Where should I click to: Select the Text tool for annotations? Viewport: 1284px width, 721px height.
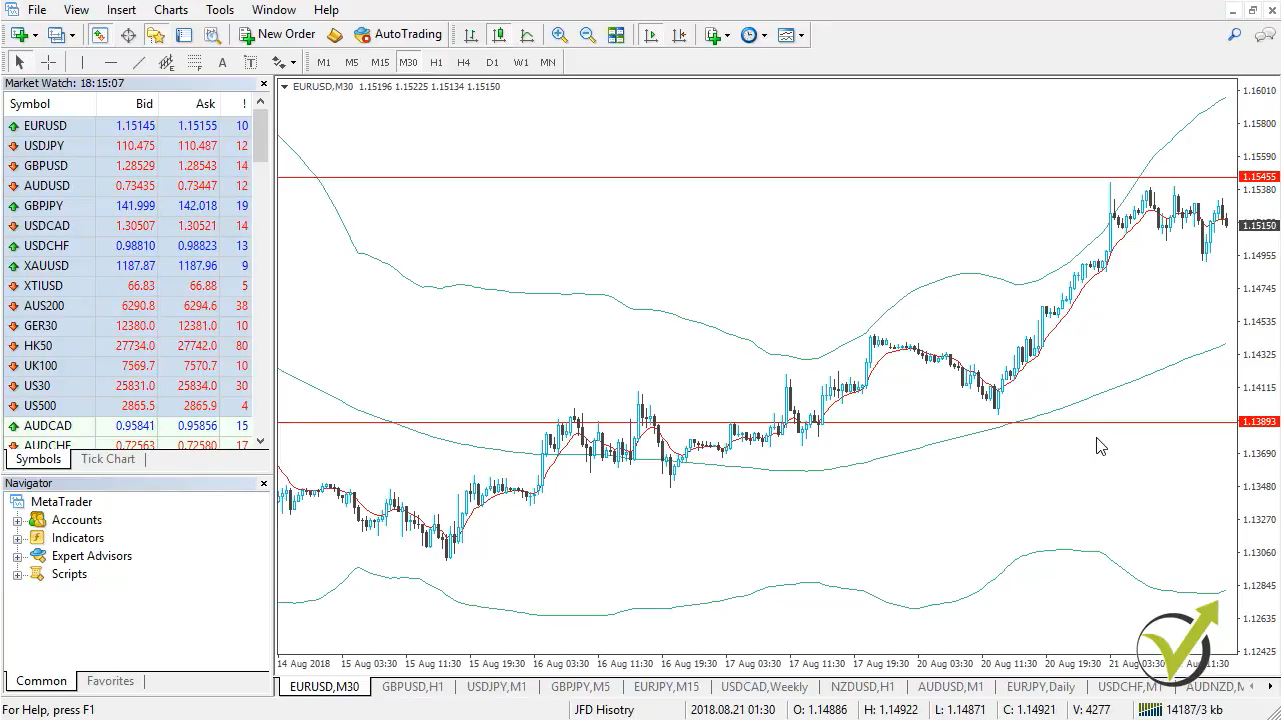coord(222,62)
